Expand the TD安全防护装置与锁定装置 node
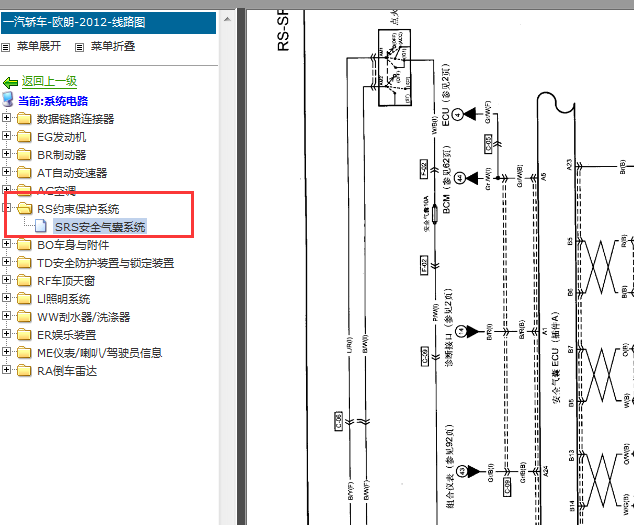This screenshot has width=634, height=525. [6, 262]
